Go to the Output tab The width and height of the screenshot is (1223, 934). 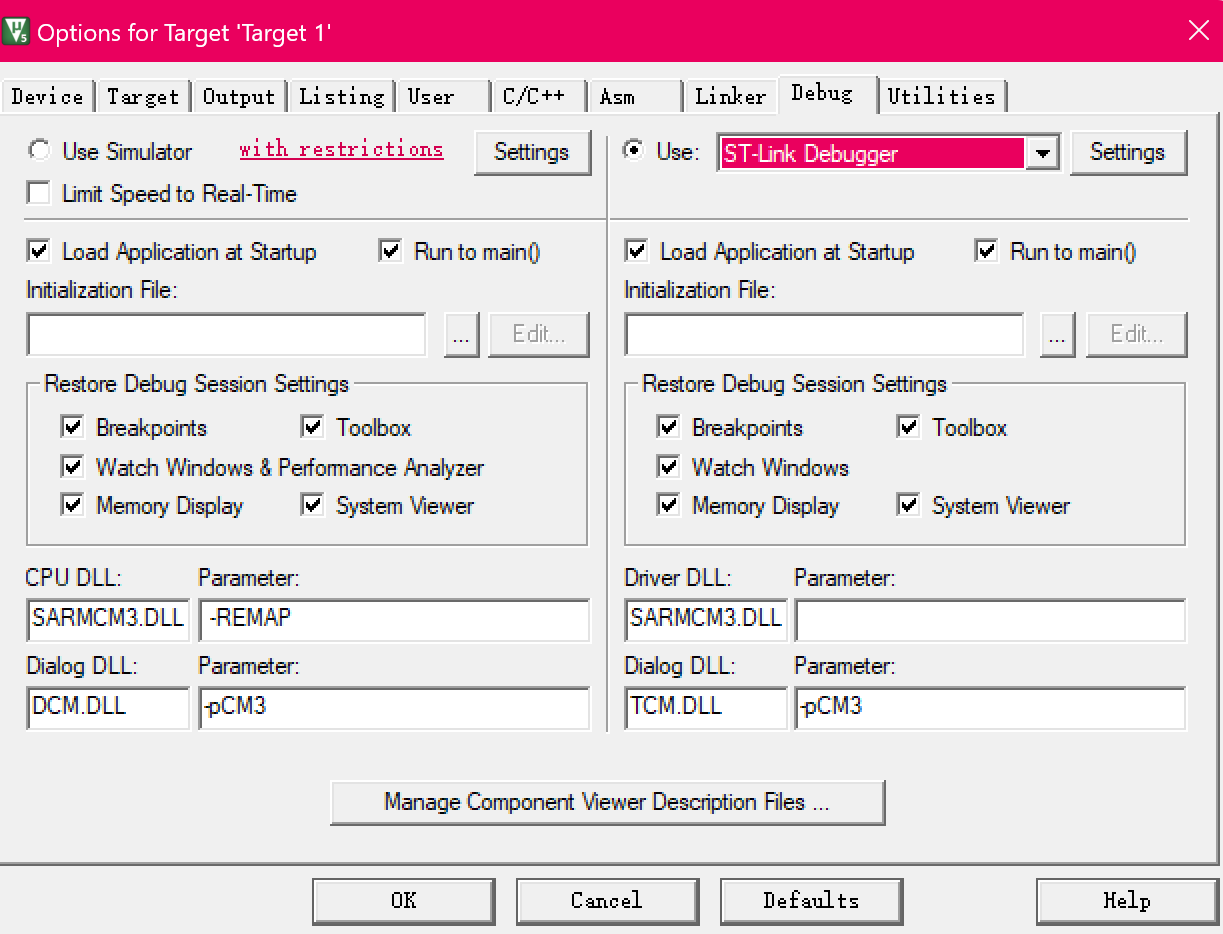point(239,96)
